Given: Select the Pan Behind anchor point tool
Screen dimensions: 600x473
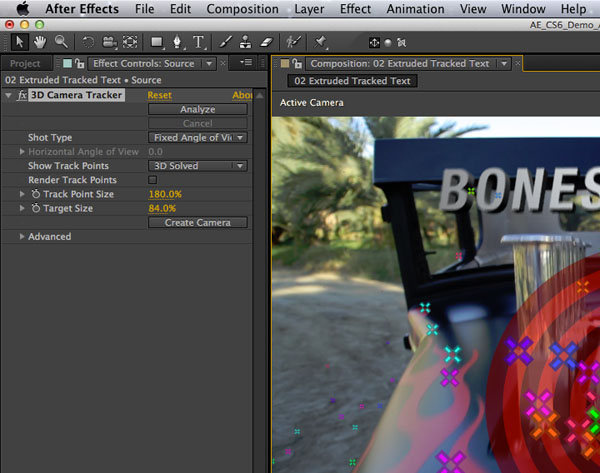Looking at the screenshot, I should 130,42.
